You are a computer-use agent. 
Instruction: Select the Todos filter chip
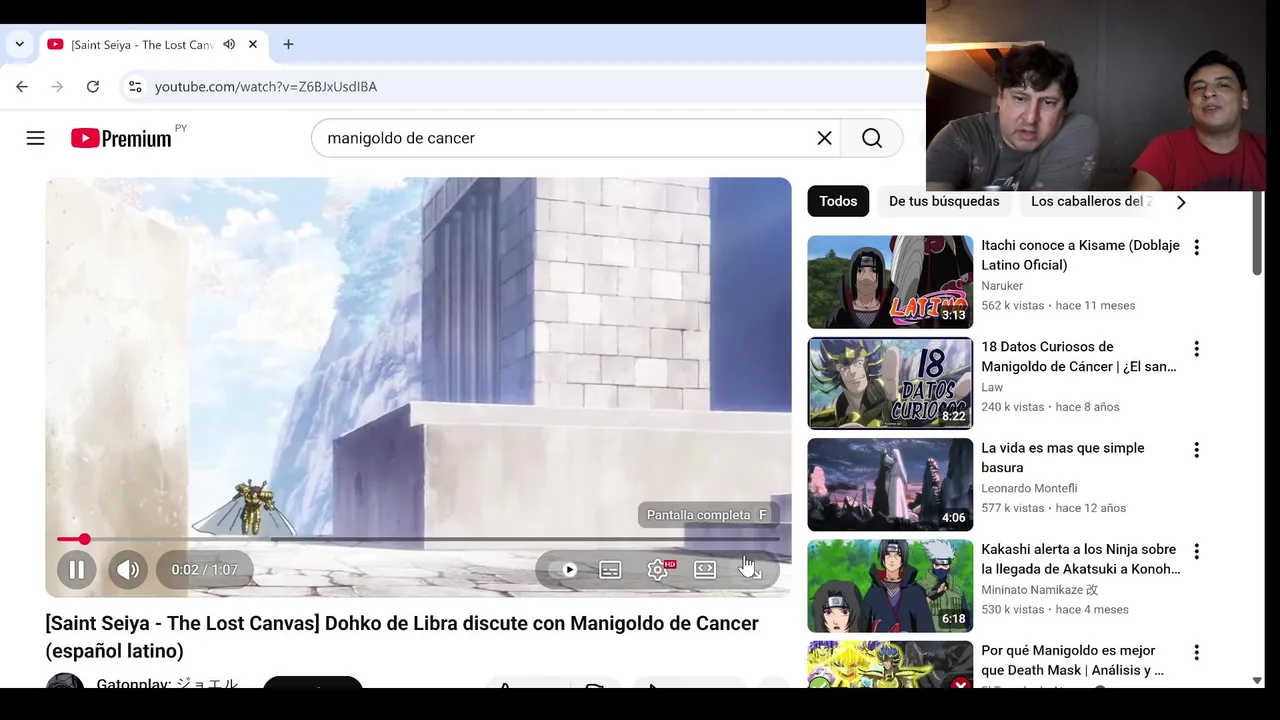838,201
